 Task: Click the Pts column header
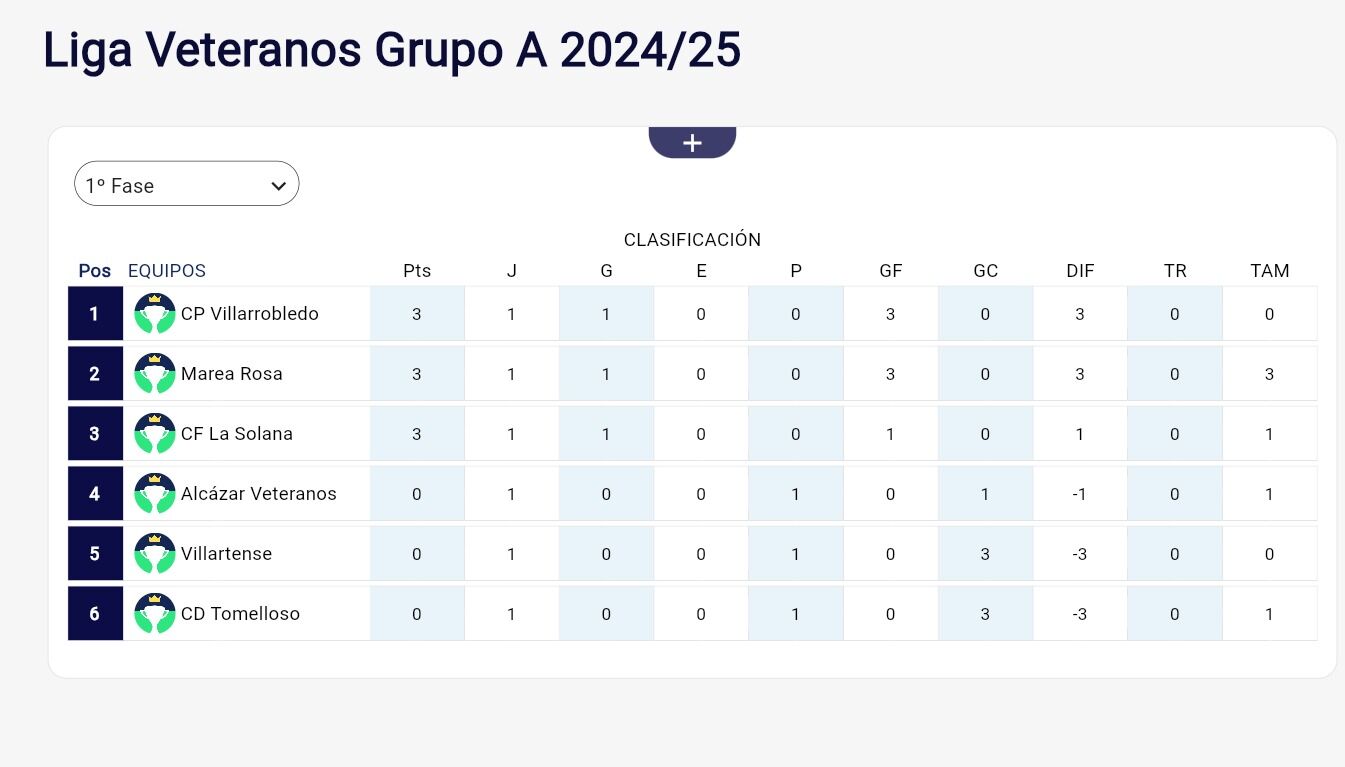[x=417, y=271]
